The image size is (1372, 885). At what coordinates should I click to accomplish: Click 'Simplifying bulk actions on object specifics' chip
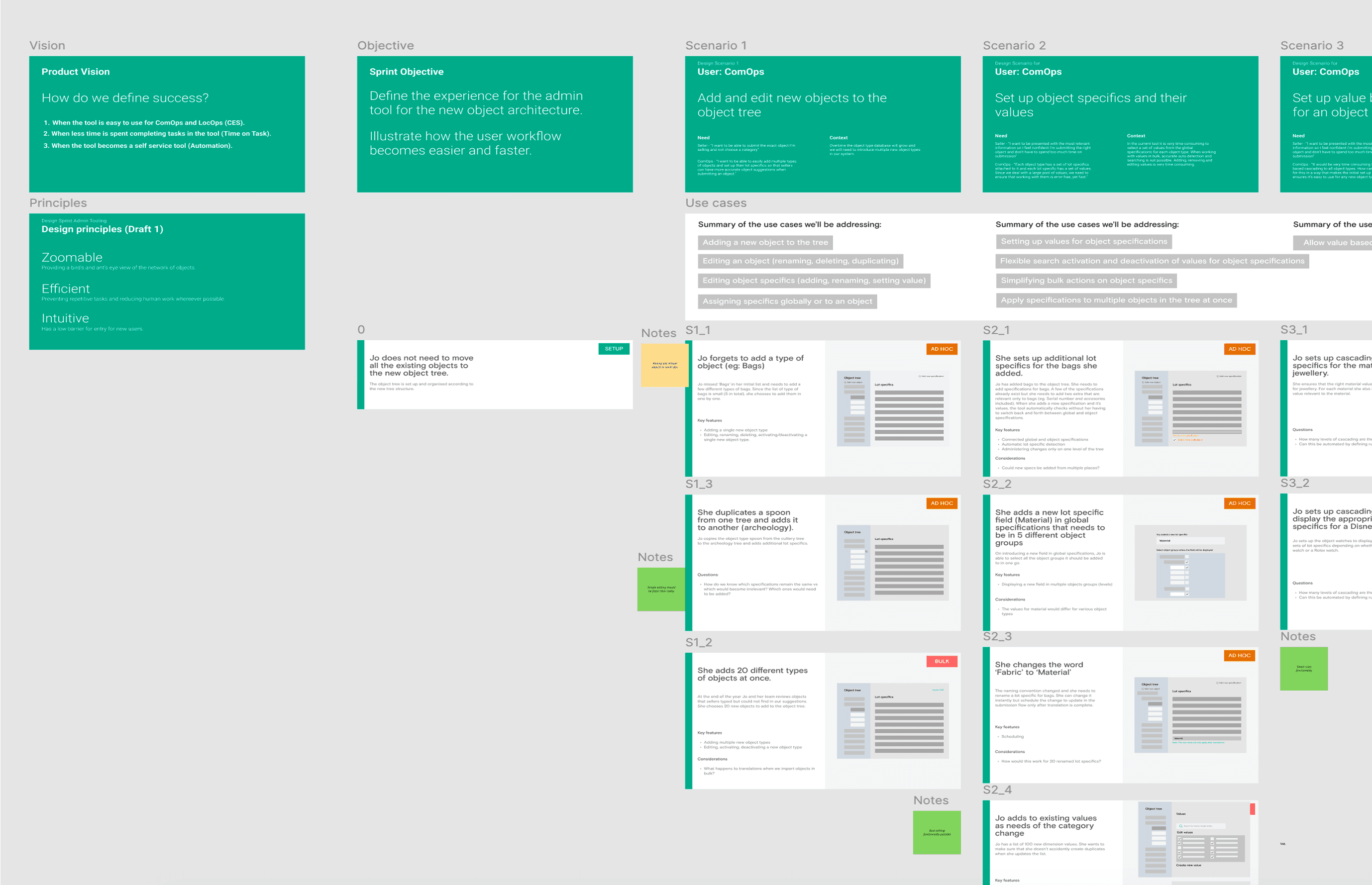click(1086, 281)
